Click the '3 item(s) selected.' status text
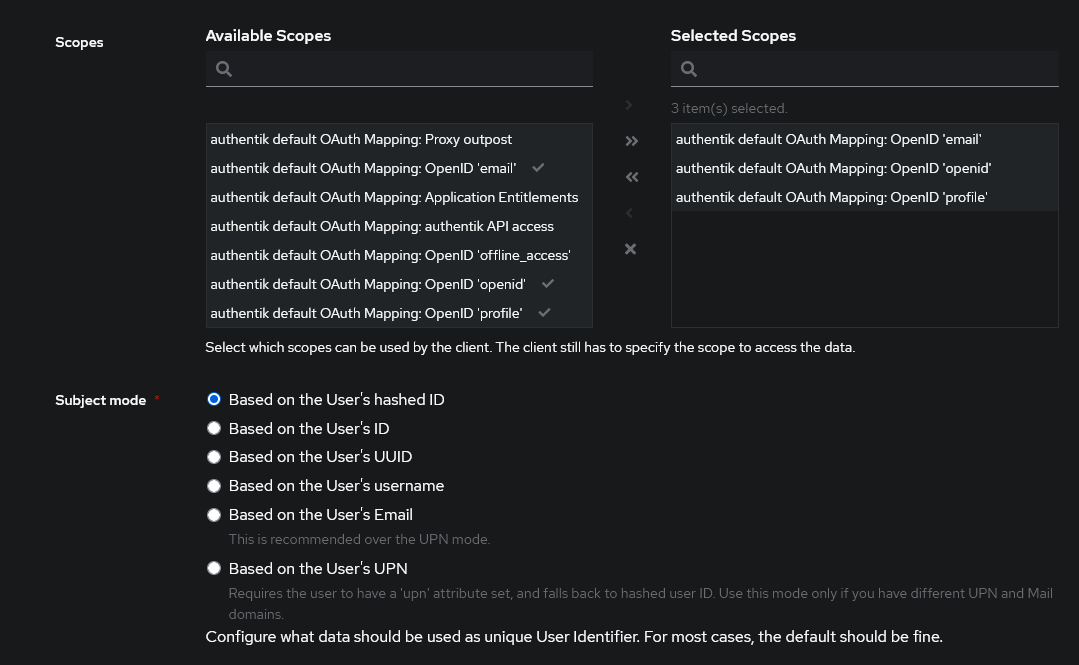Viewport: 1079px width, 665px height. click(729, 109)
